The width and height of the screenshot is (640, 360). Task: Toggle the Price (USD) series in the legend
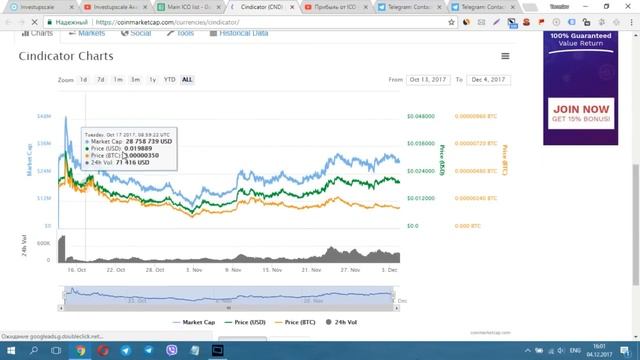(x=245, y=322)
